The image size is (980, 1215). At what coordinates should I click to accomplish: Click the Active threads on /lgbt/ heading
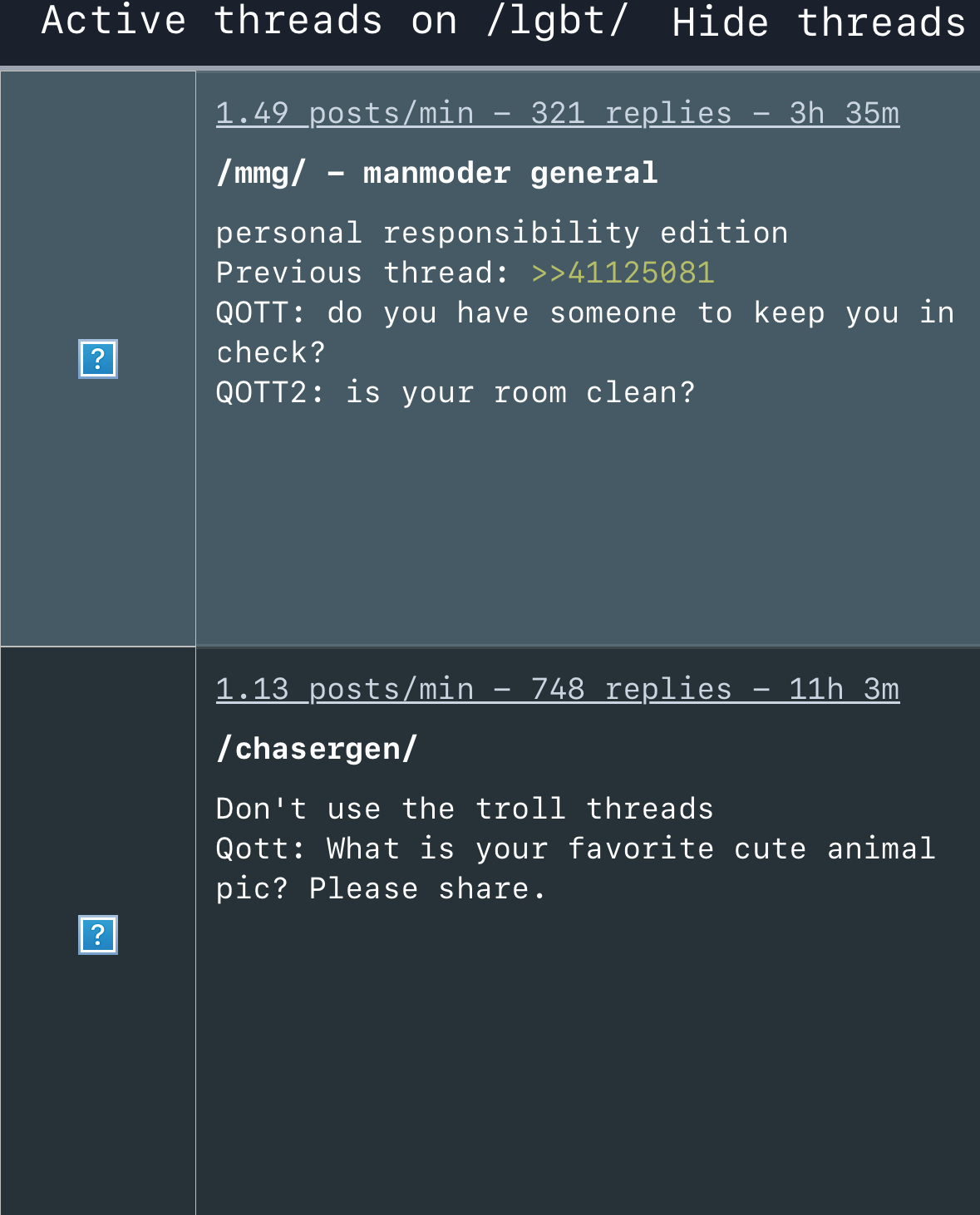pyautogui.click(x=335, y=21)
